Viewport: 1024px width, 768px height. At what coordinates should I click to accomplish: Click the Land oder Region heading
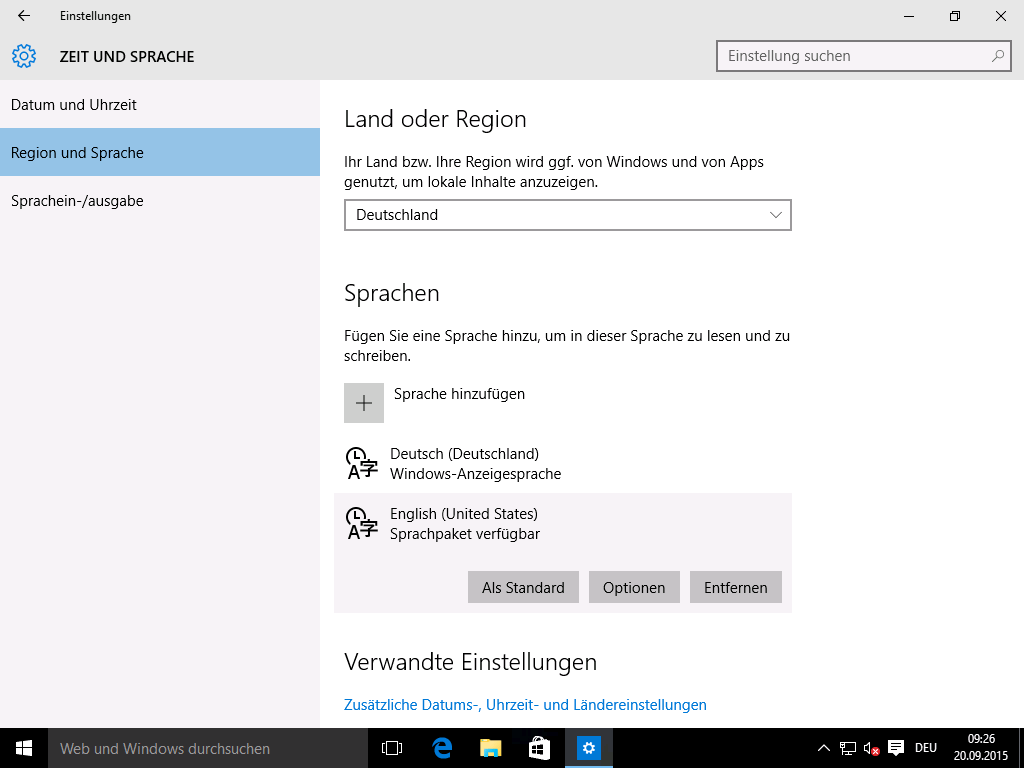coord(435,120)
